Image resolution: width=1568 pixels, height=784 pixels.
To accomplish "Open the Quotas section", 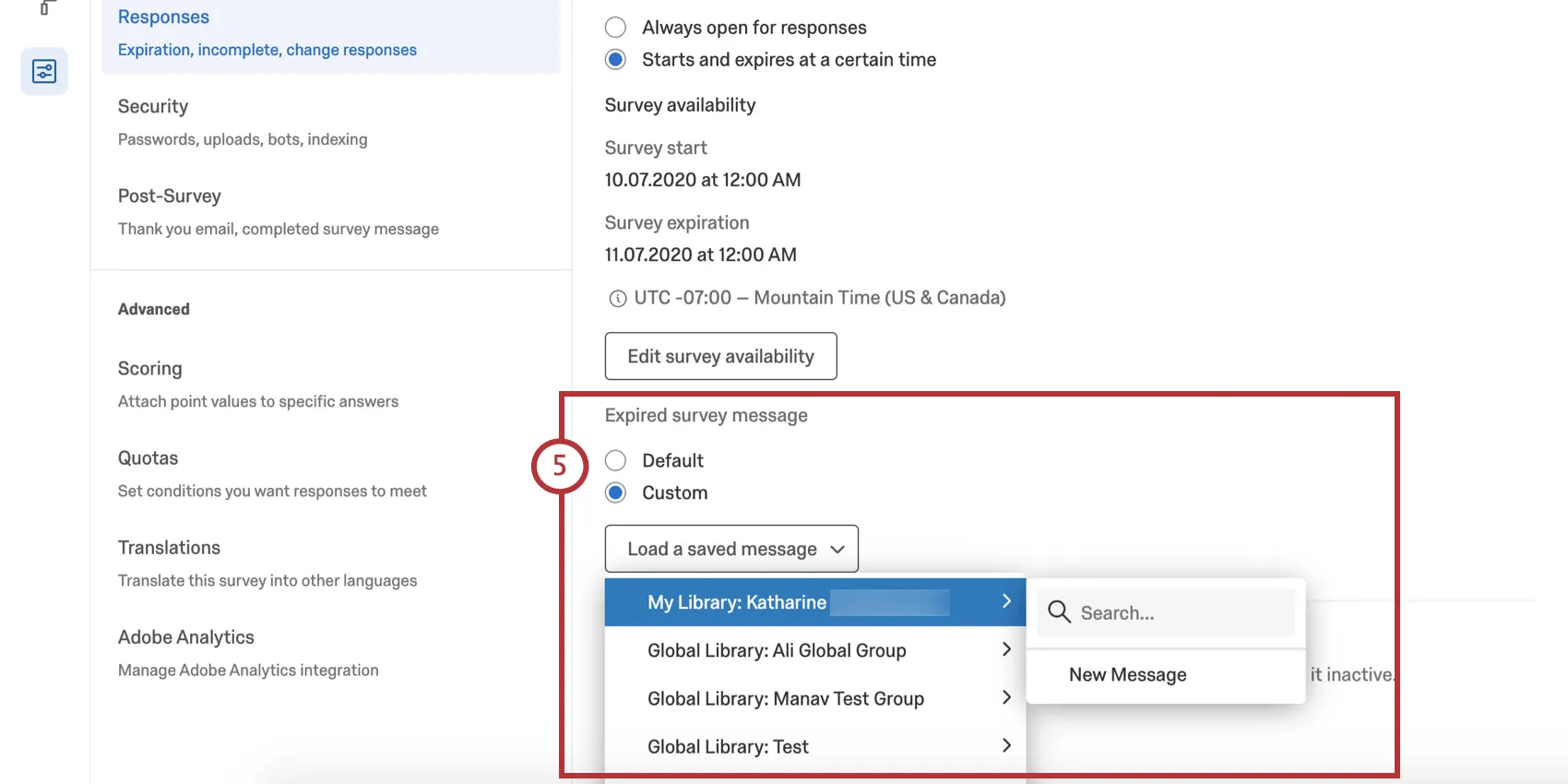I will (148, 458).
